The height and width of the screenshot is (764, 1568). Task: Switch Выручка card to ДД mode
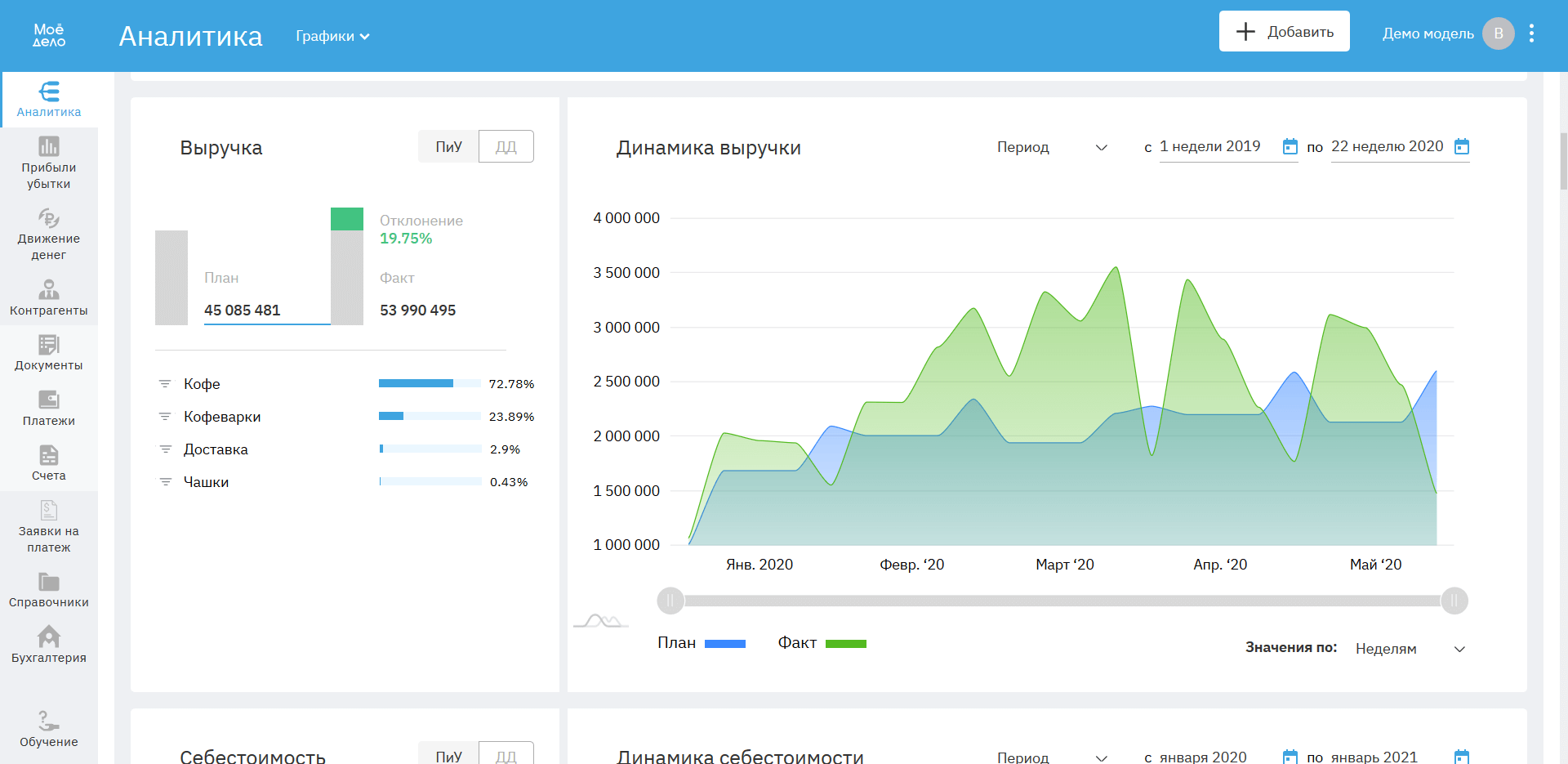click(x=506, y=146)
